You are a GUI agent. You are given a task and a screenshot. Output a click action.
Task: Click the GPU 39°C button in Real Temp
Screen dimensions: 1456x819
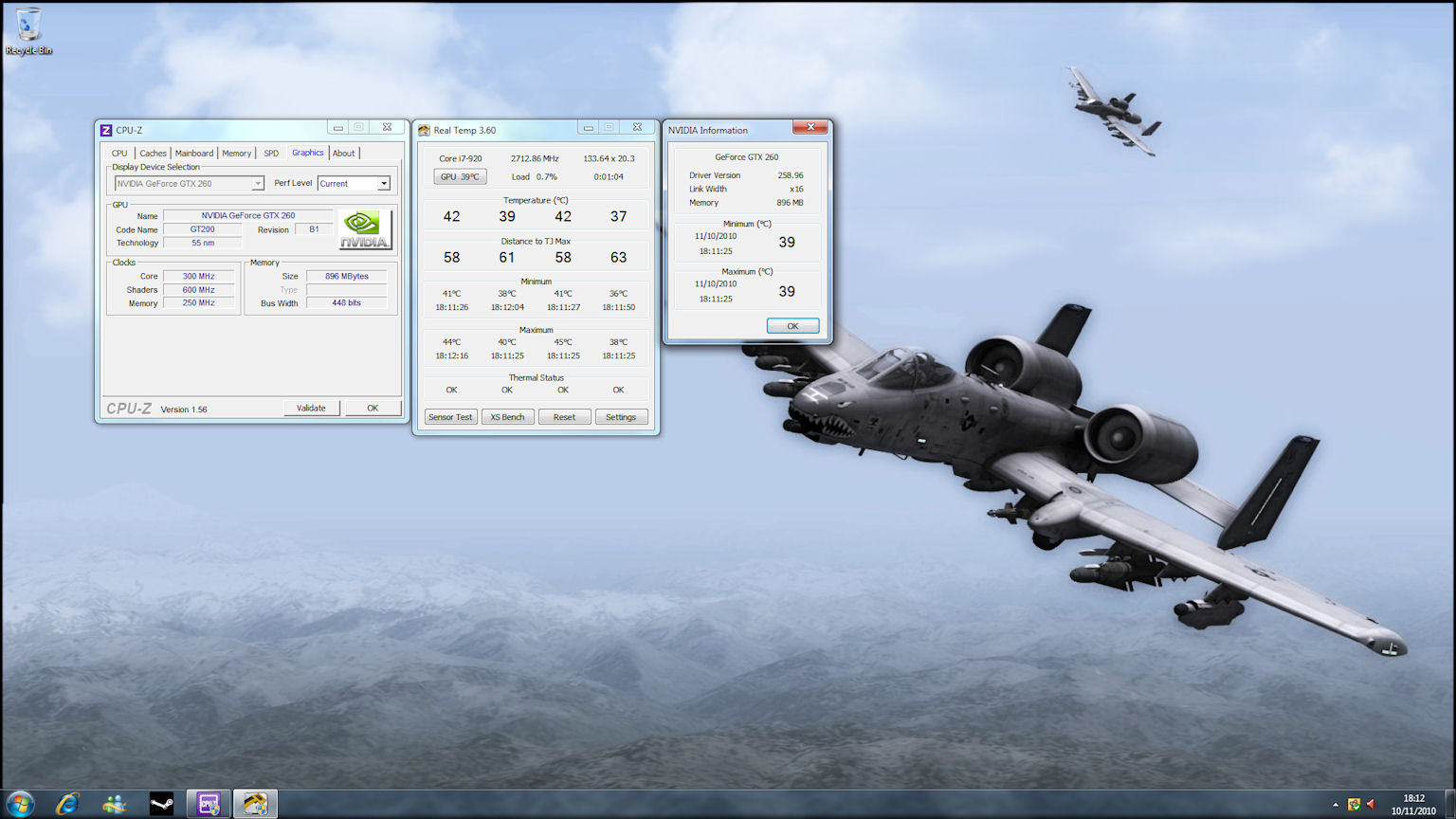point(460,176)
